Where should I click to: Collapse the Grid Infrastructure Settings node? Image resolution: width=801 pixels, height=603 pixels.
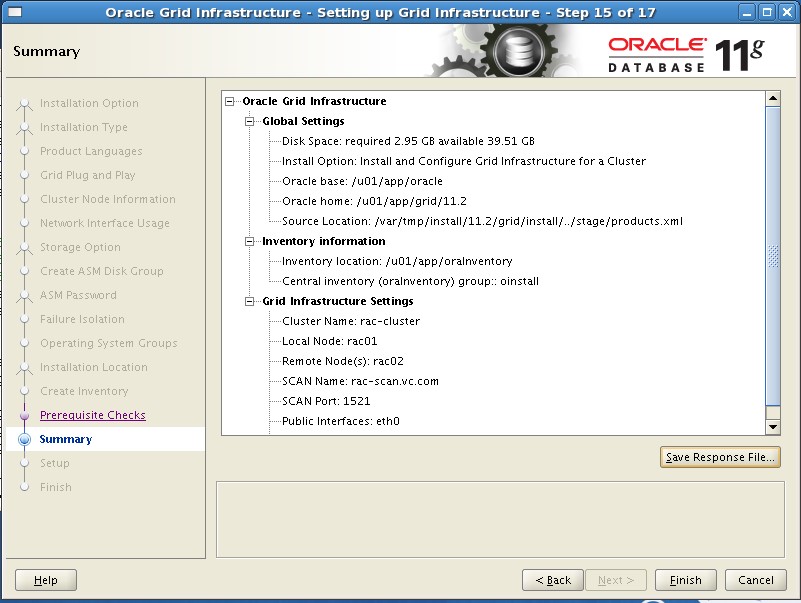(x=249, y=302)
